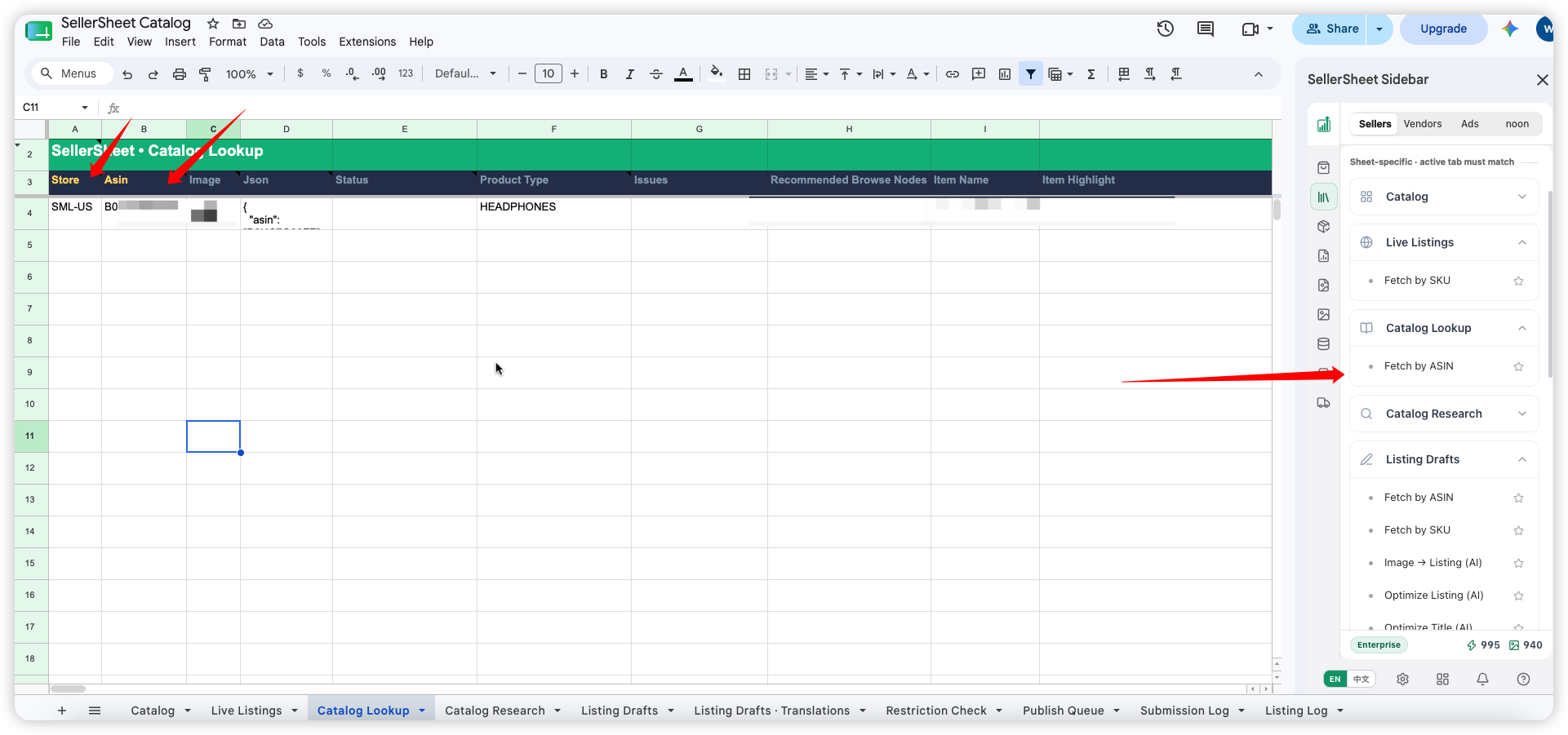Add a new sheet
1568x735 pixels.
pyautogui.click(x=62, y=711)
